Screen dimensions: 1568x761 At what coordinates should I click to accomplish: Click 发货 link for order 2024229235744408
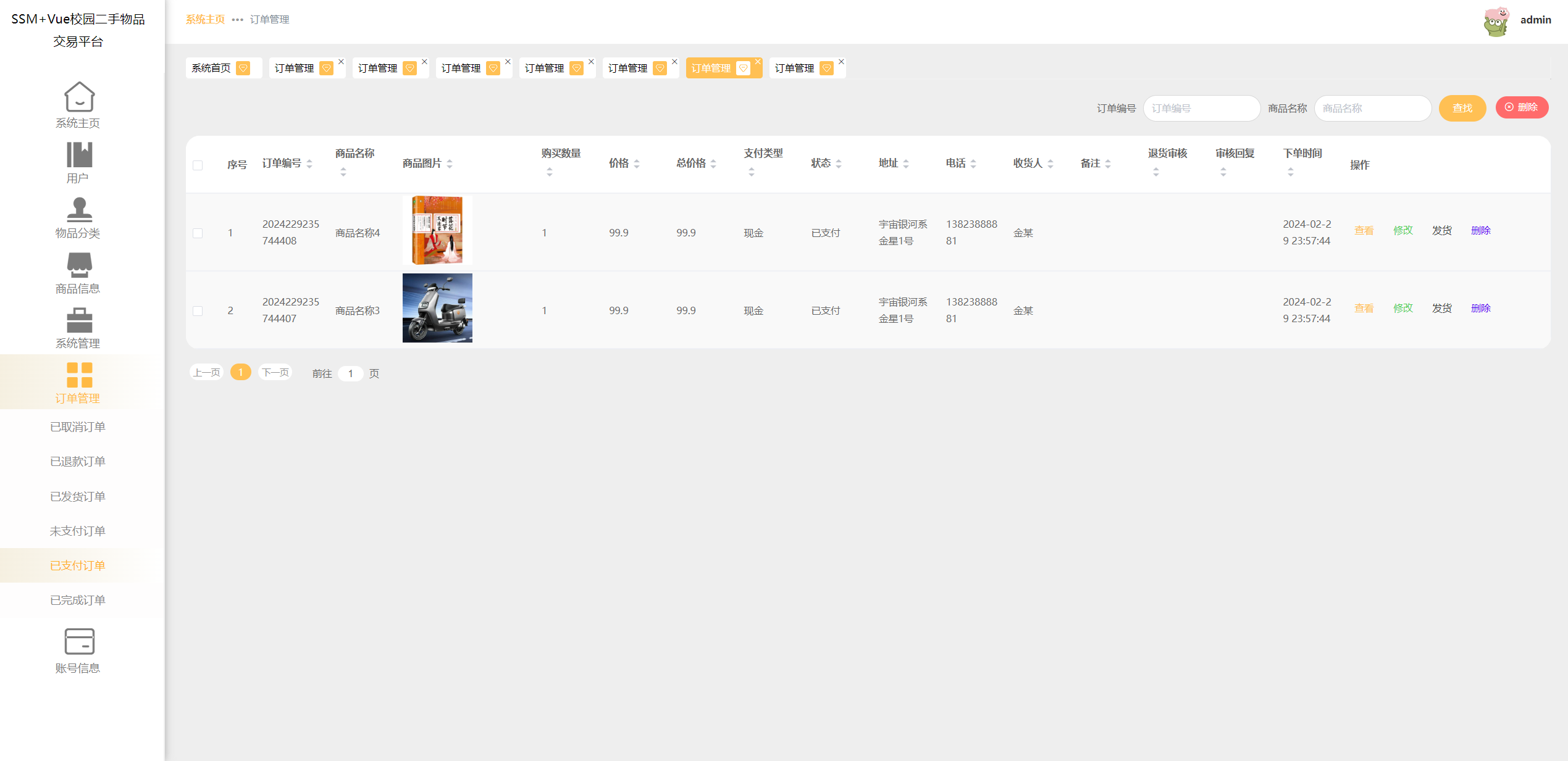click(1441, 230)
